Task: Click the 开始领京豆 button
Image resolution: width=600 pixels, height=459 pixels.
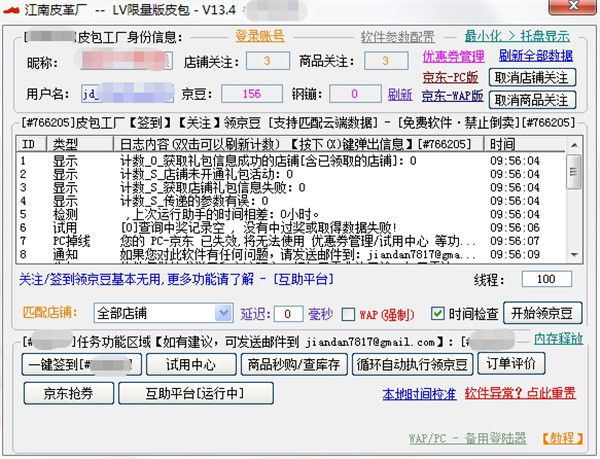Action: click(543, 313)
